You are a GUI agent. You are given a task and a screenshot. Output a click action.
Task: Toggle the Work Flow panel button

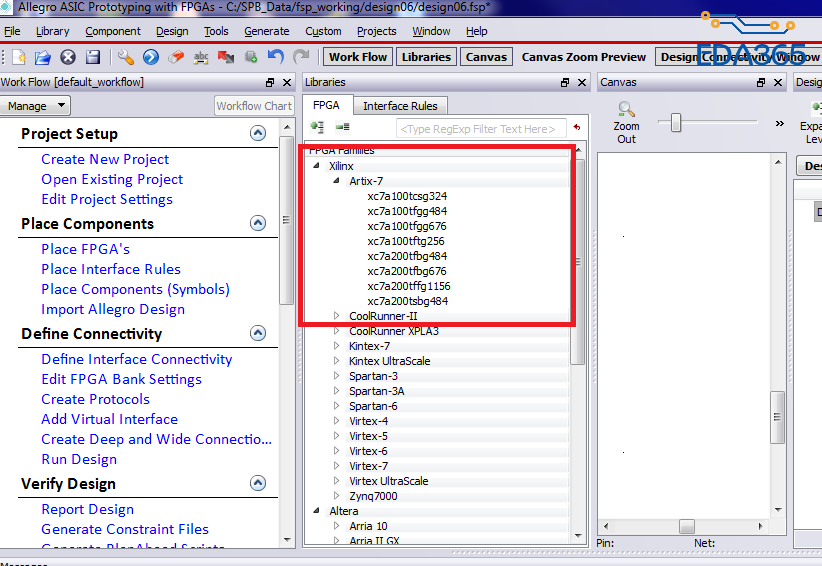click(358, 57)
